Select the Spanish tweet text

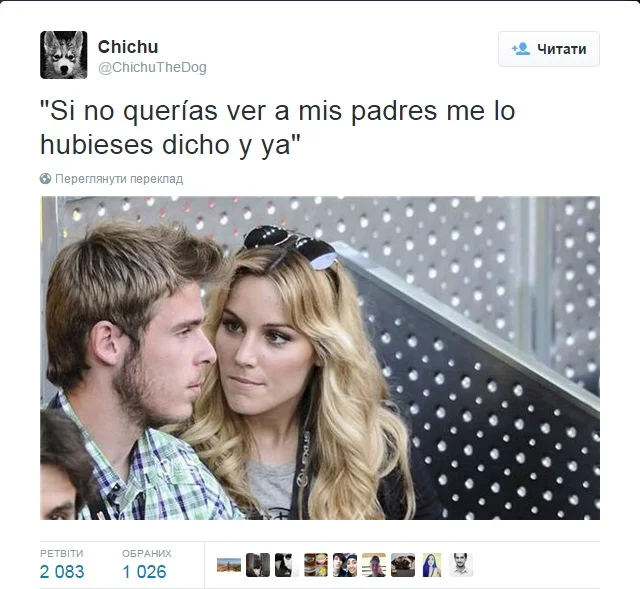point(278,127)
